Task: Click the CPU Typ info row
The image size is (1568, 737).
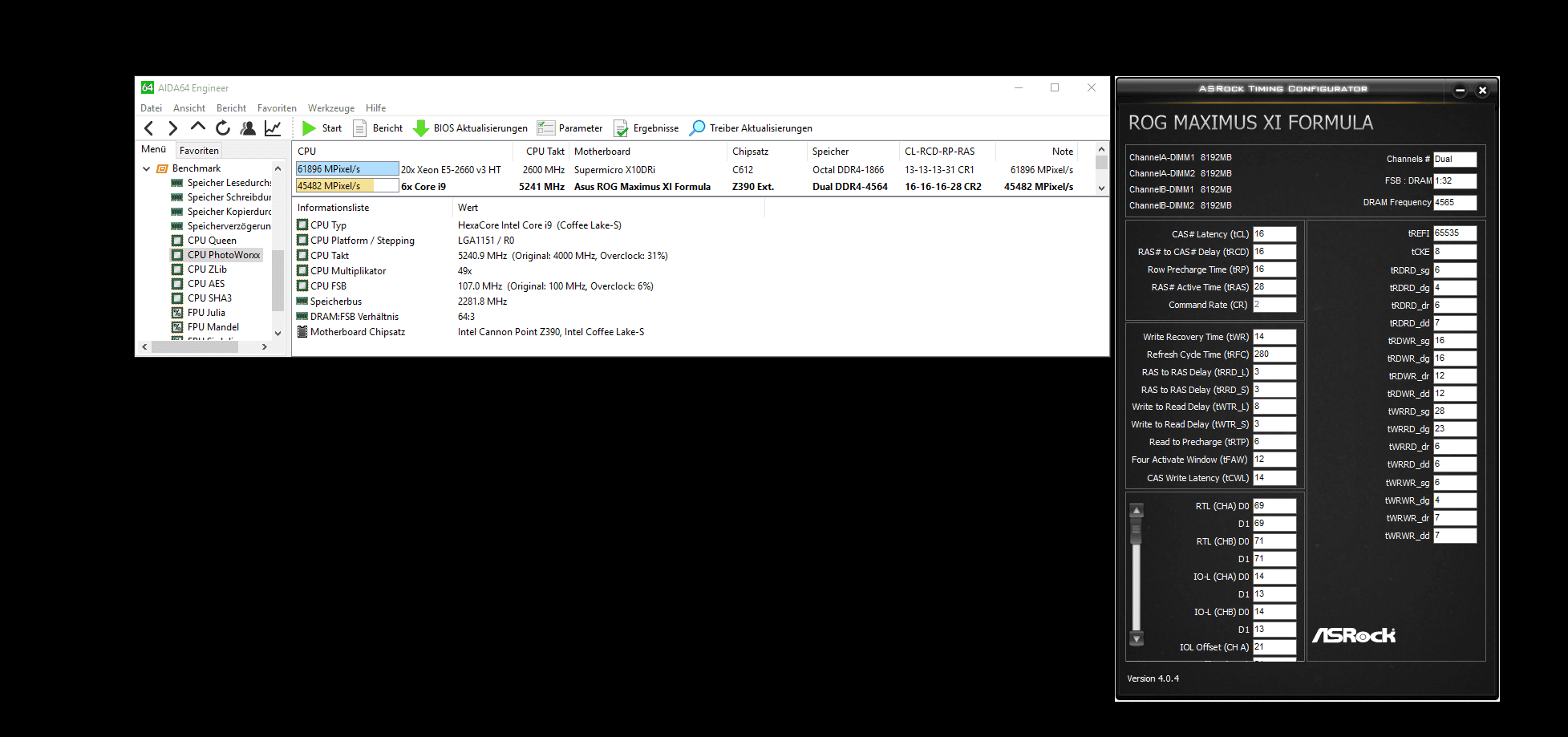Action: coord(529,225)
